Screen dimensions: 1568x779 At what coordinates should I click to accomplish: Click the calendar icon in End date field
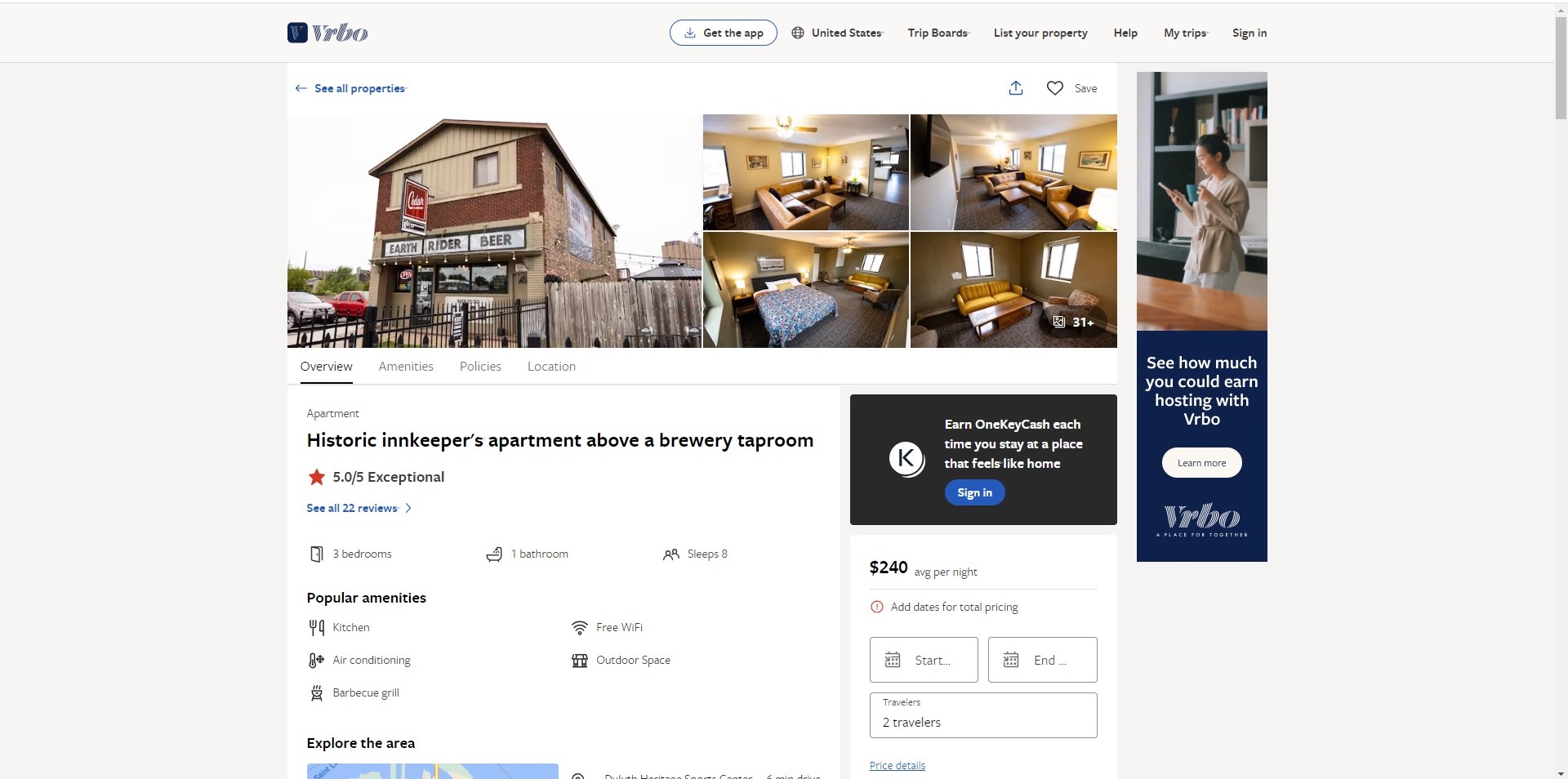tap(1011, 660)
